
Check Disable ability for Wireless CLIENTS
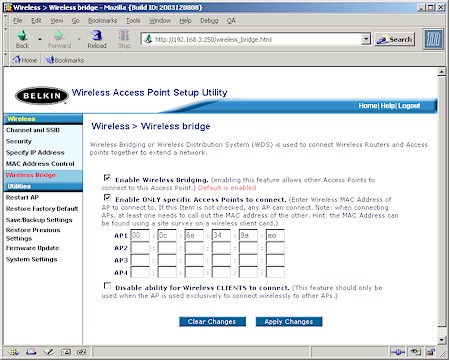click(x=107, y=286)
